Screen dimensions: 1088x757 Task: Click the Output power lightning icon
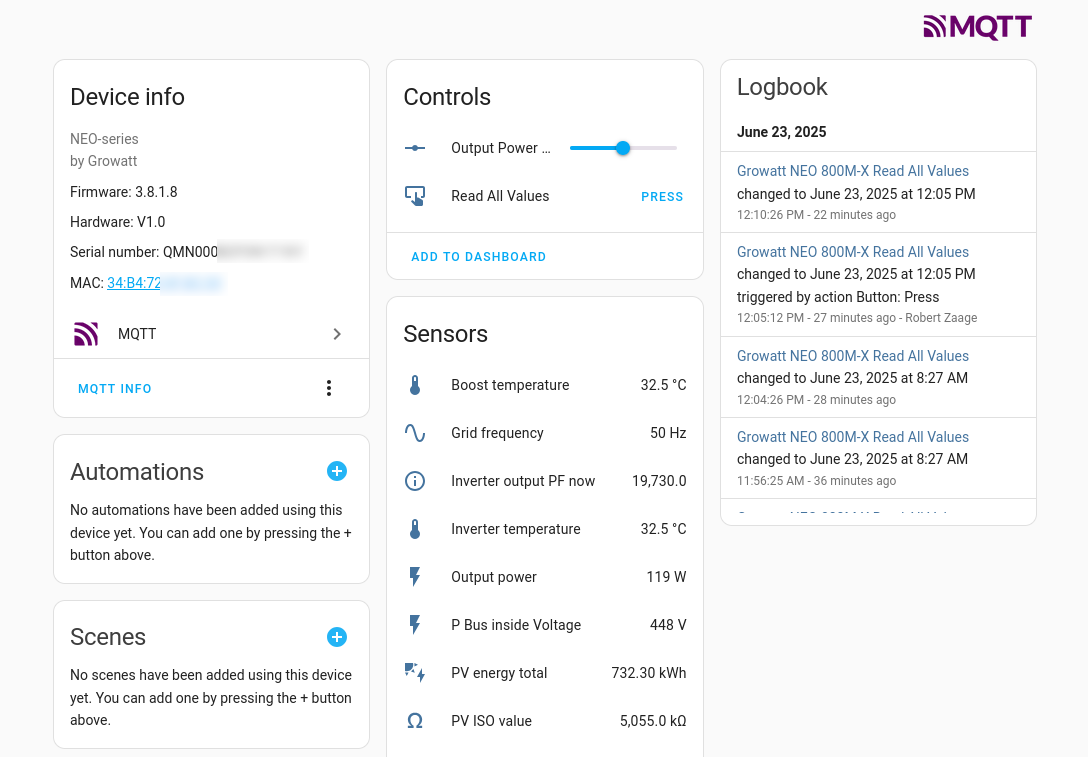click(415, 577)
